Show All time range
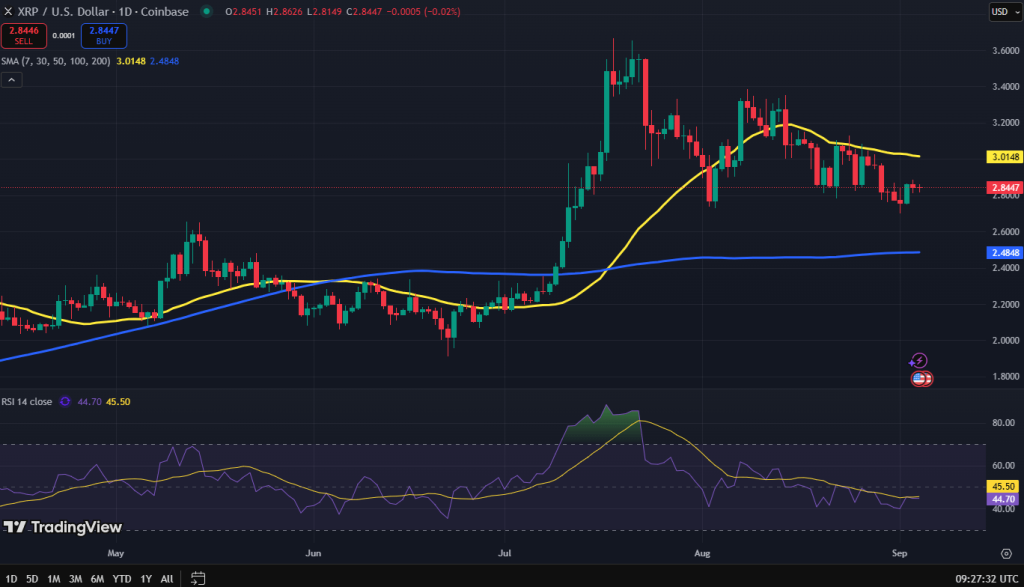Screen dimensions: 1024x587 pos(167,579)
